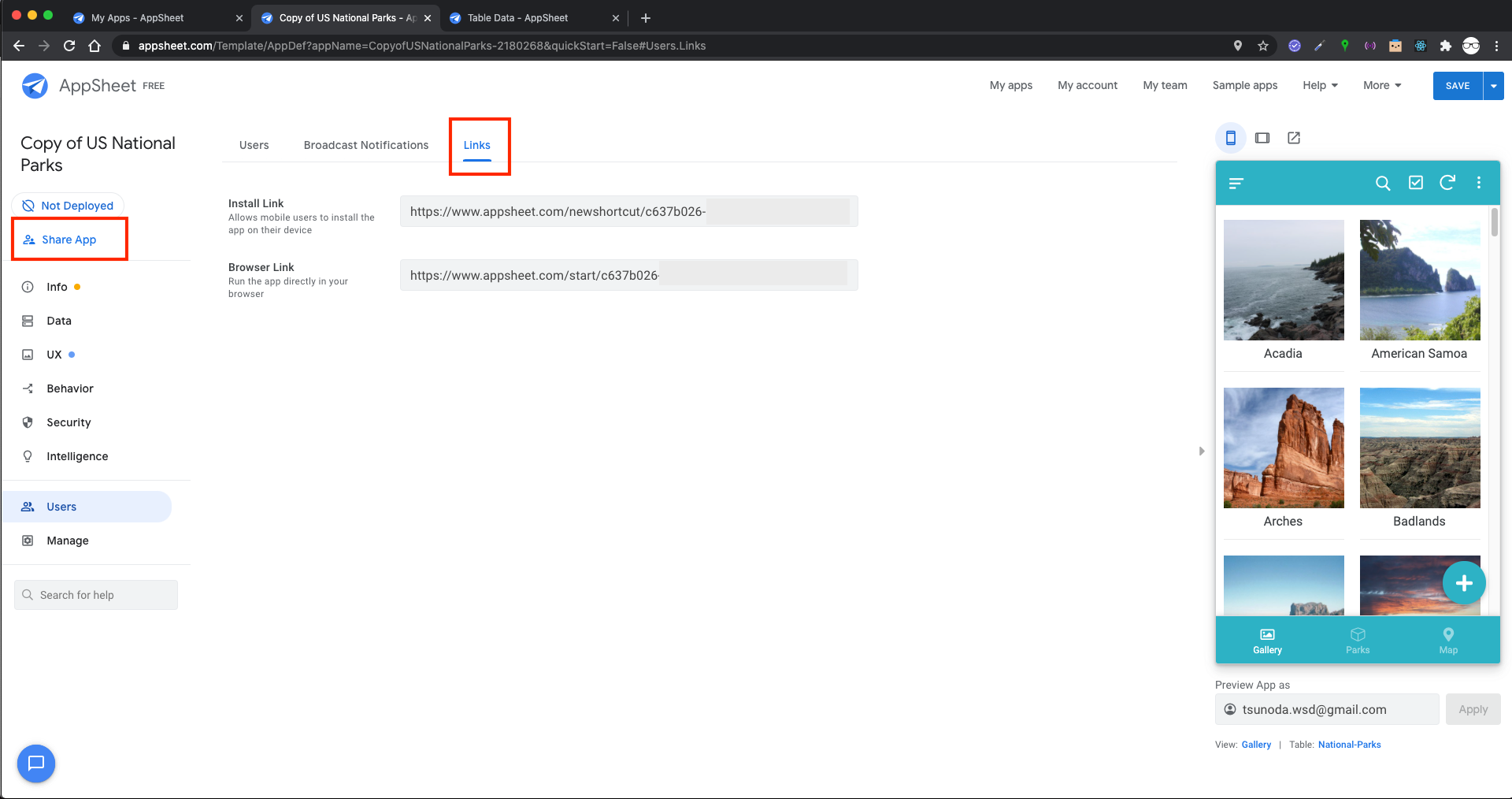Screen dimensions: 1512x799
Task: Open Sample apps link
Action: pos(1245,85)
